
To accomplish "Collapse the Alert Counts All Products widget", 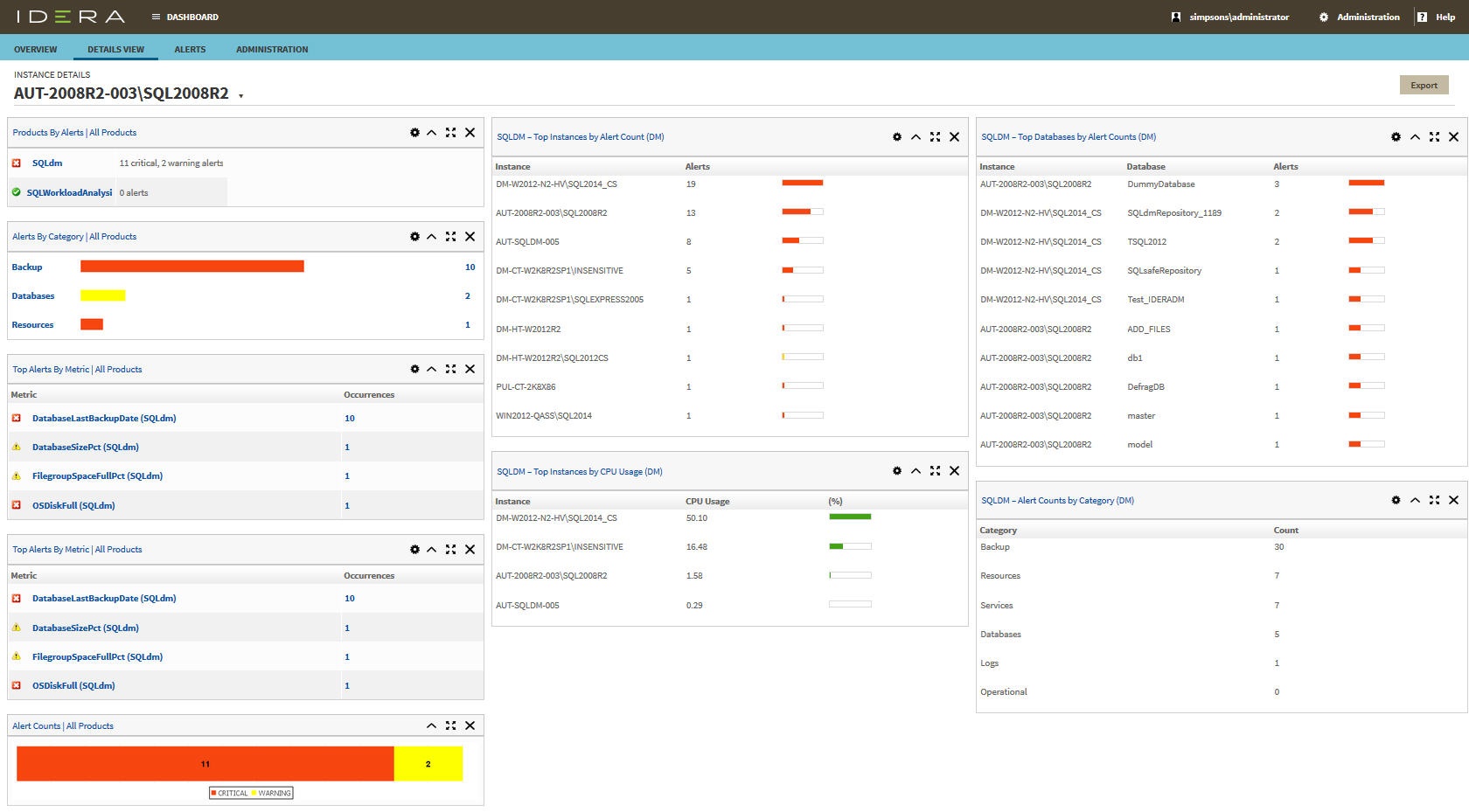I will [431, 726].
